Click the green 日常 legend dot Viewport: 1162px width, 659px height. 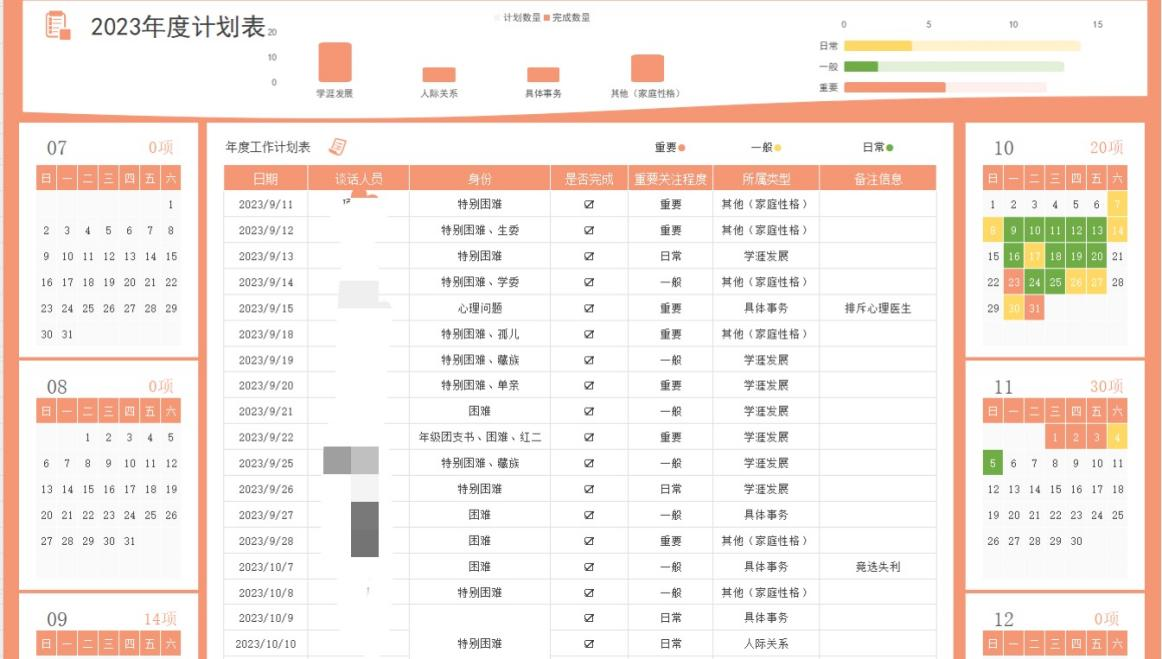[x=890, y=148]
